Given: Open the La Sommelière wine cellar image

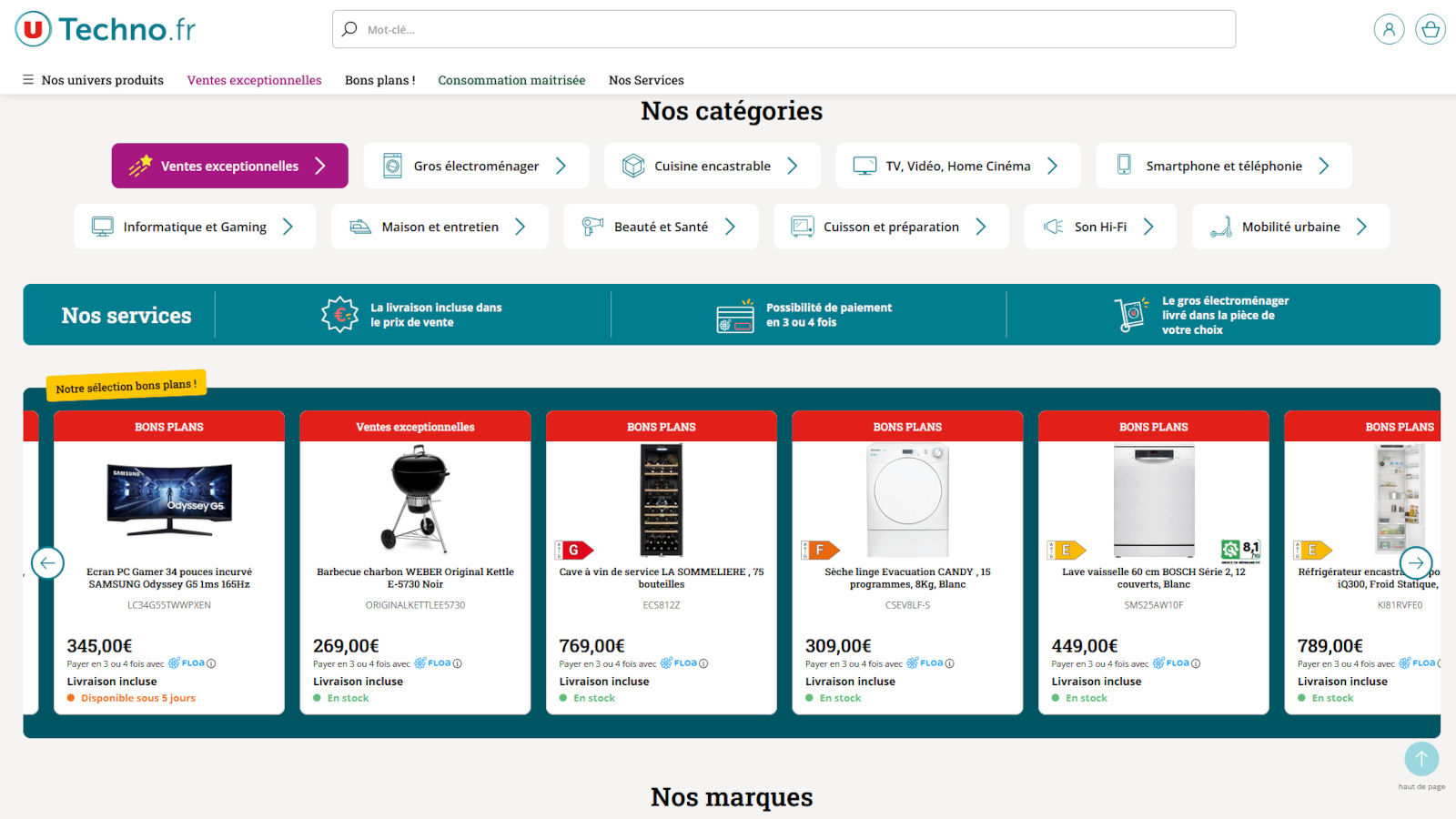Looking at the screenshot, I should (662, 500).
